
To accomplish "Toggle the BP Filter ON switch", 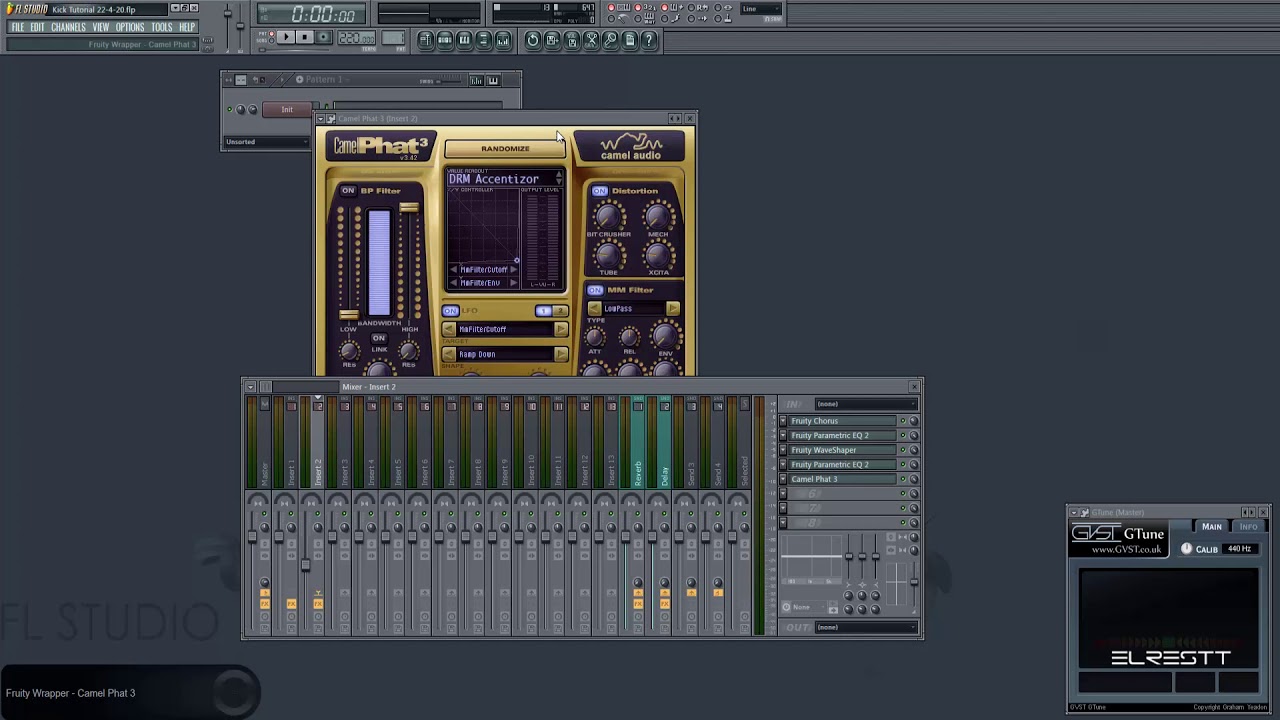I will (348, 191).
